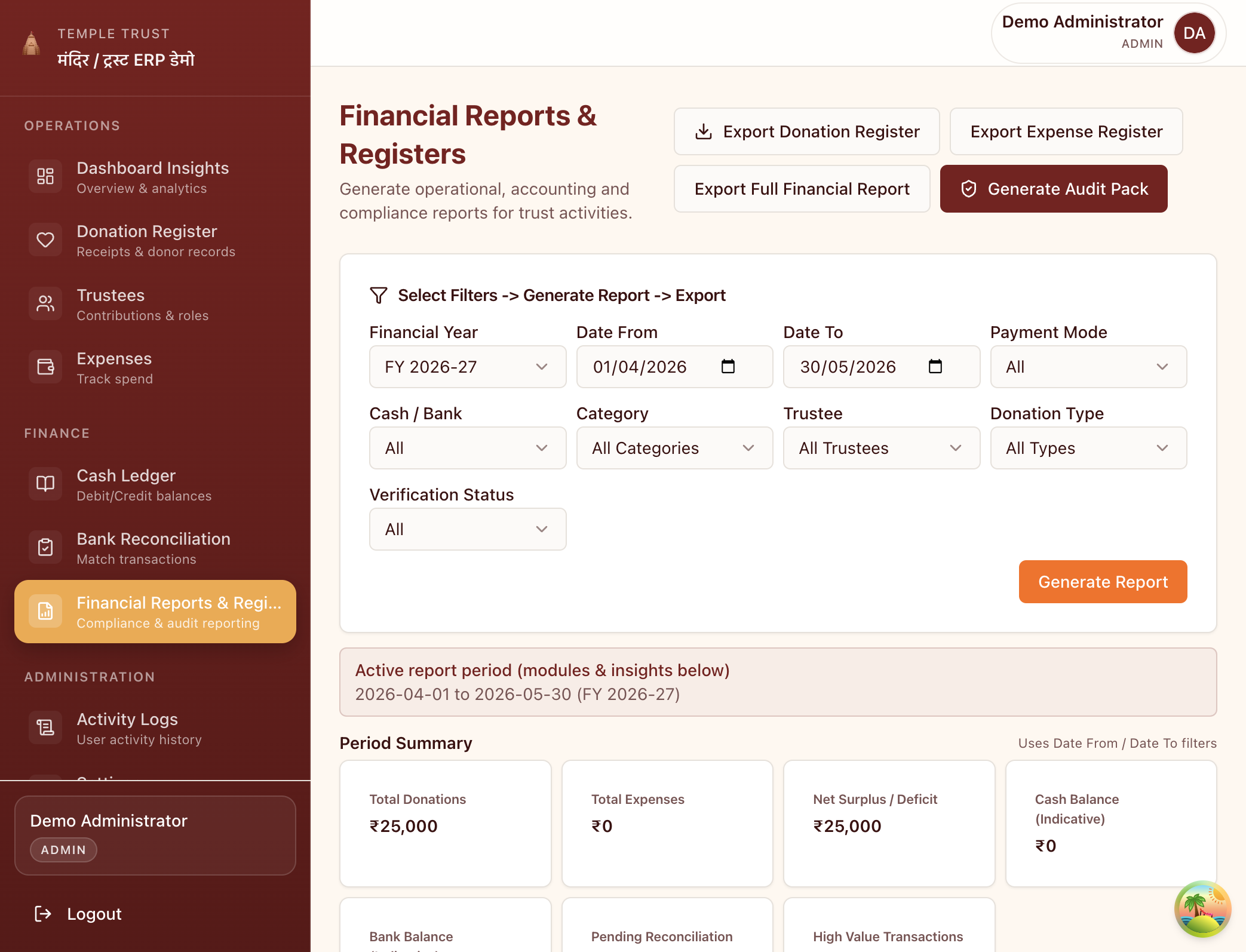Go to Dashboard Insights
This screenshot has height=952, width=1246.
pos(155,177)
